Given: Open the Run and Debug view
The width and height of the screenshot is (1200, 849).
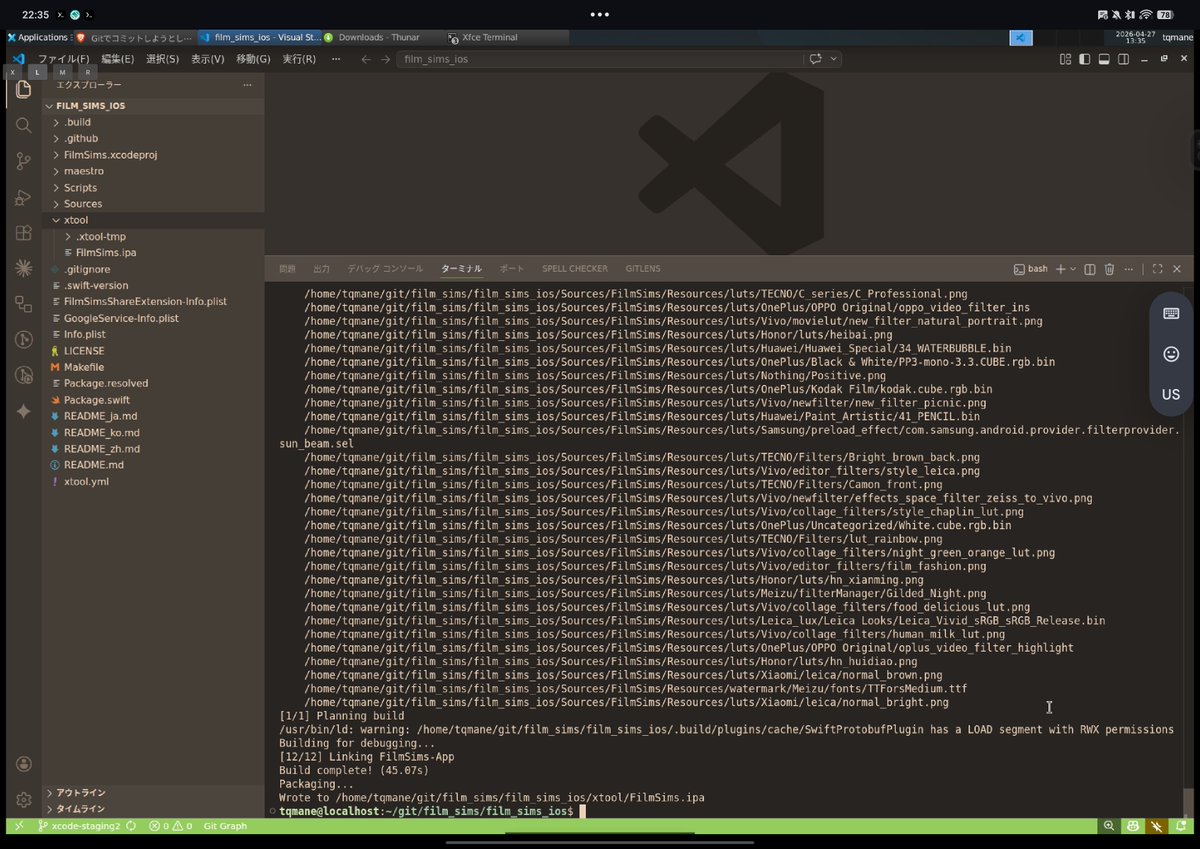Looking at the screenshot, I should [x=23, y=197].
